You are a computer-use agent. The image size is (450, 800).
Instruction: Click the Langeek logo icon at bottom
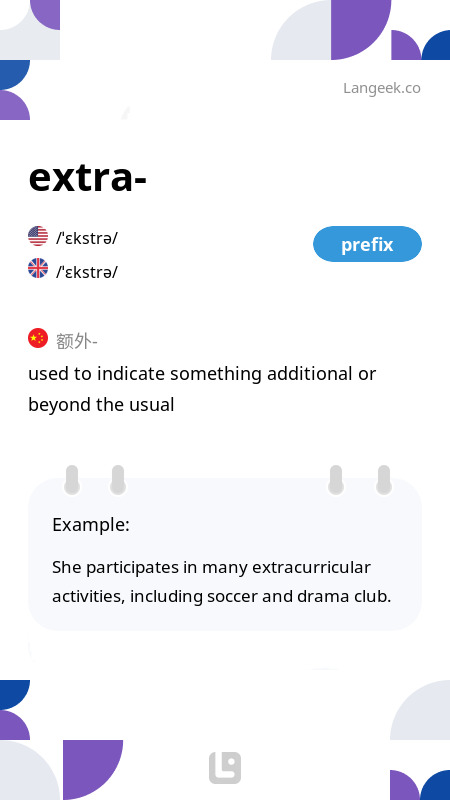pyautogui.click(x=225, y=767)
